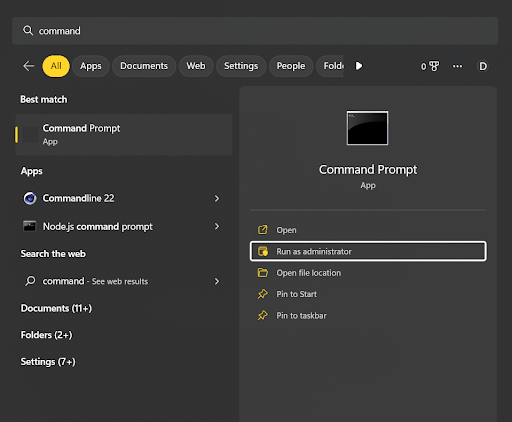Switch to the Apps filter tab
512x422 pixels.
(91, 66)
